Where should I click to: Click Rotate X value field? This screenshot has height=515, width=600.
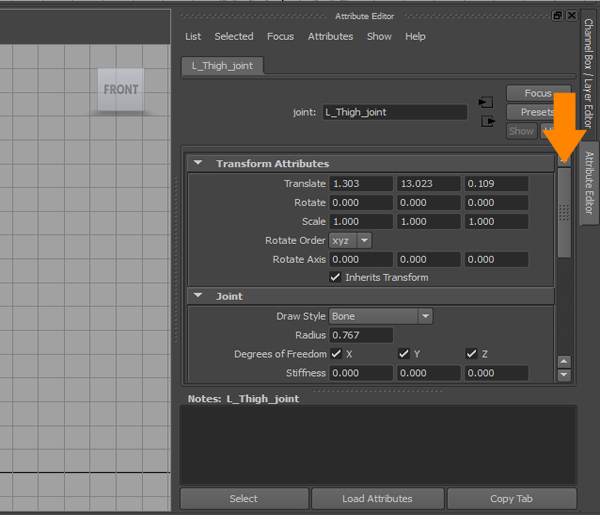(361, 202)
